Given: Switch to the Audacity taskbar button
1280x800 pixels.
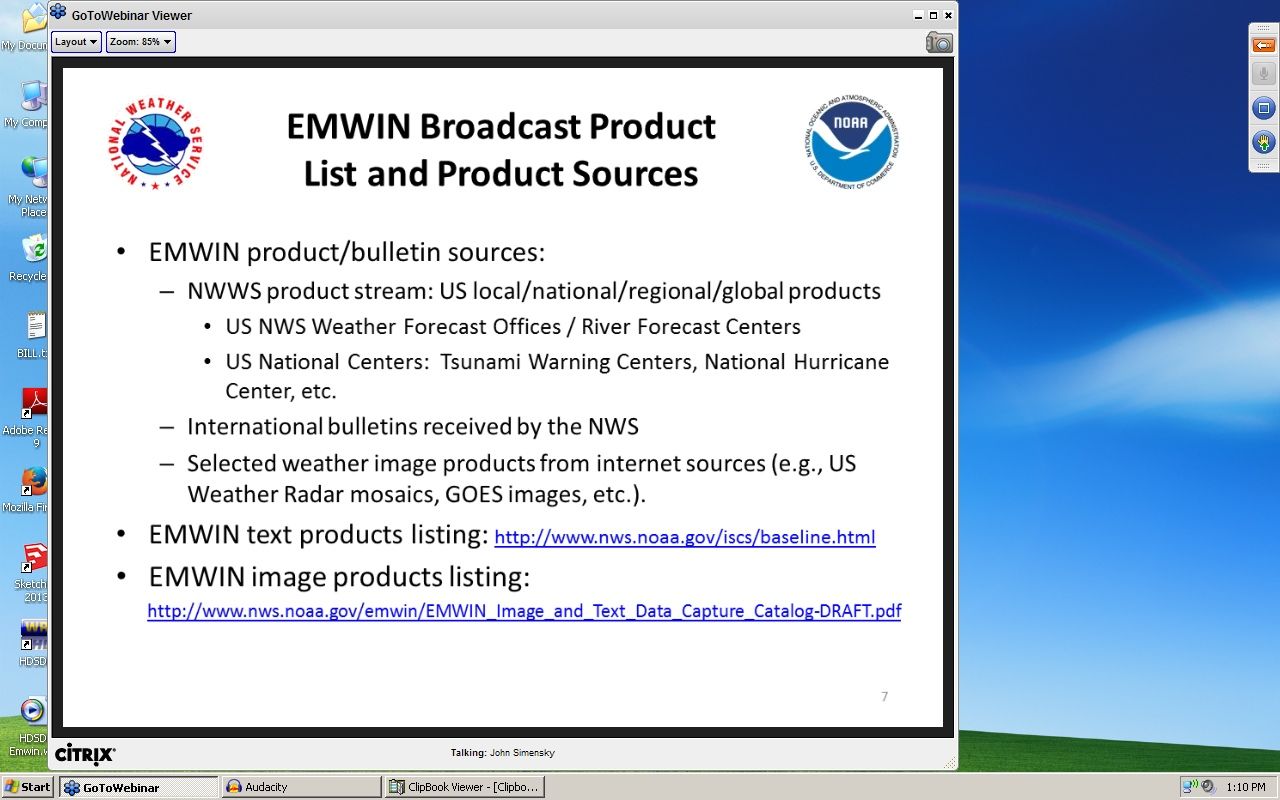Looking at the screenshot, I should tap(301, 787).
